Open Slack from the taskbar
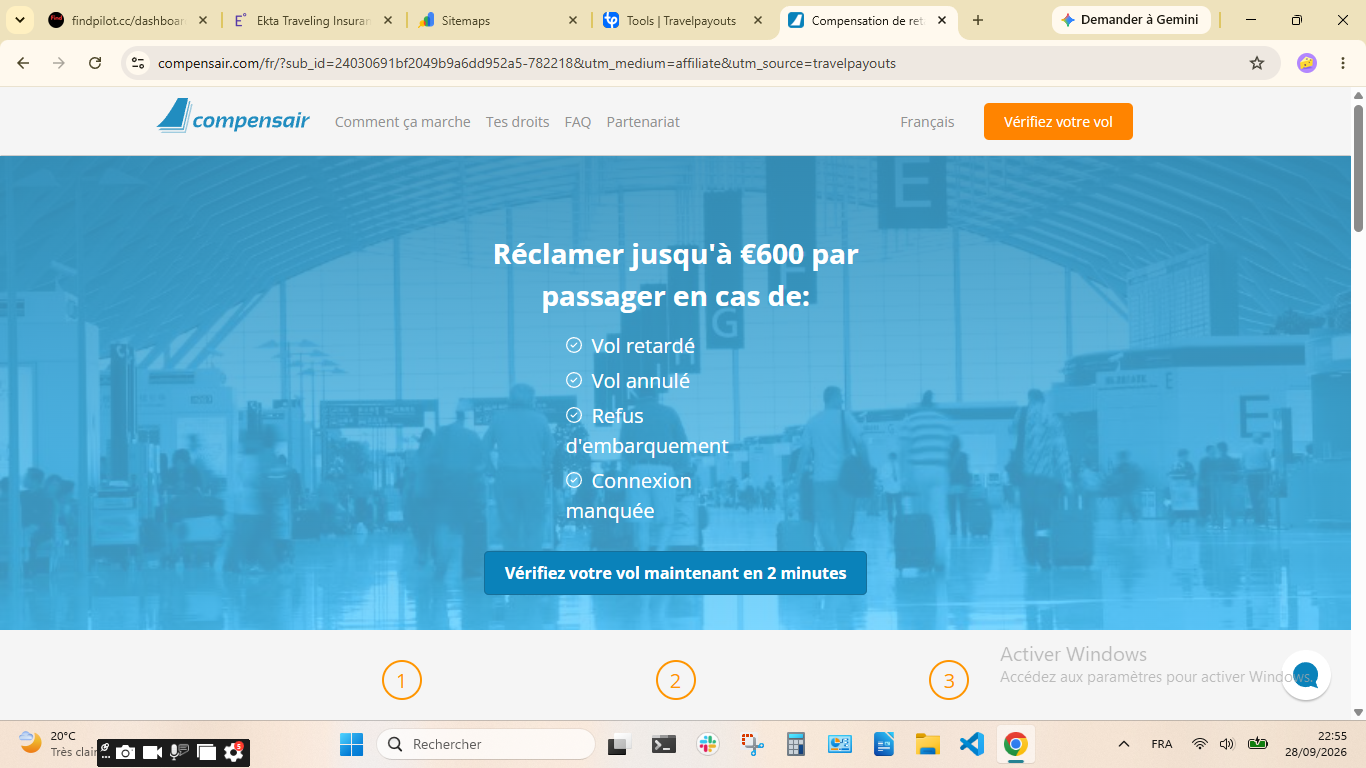The width and height of the screenshot is (1366, 768). (x=708, y=744)
